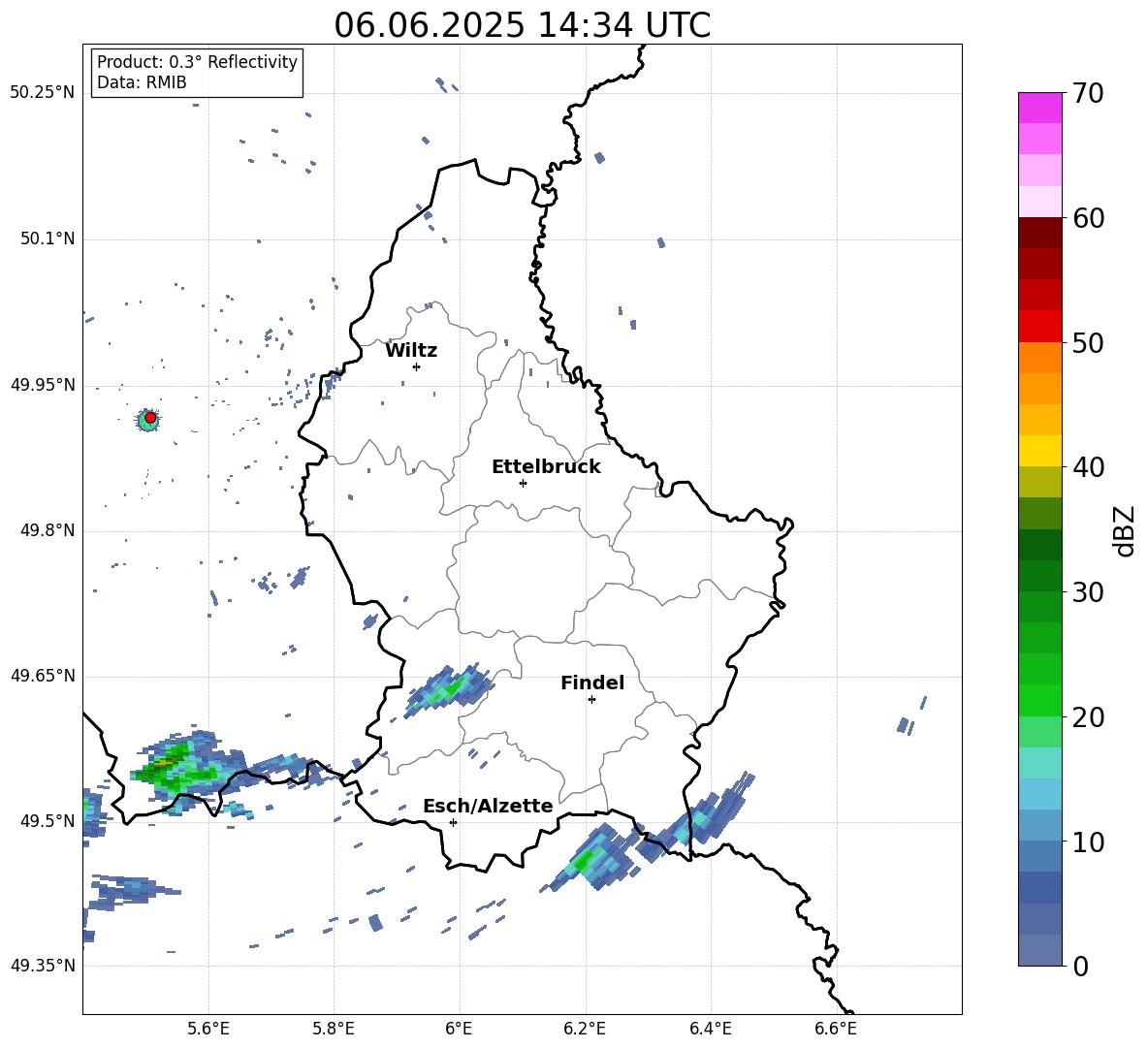Click the colorbar tick value 70
Screen dimensions: 1148x1048
[x=1088, y=94]
